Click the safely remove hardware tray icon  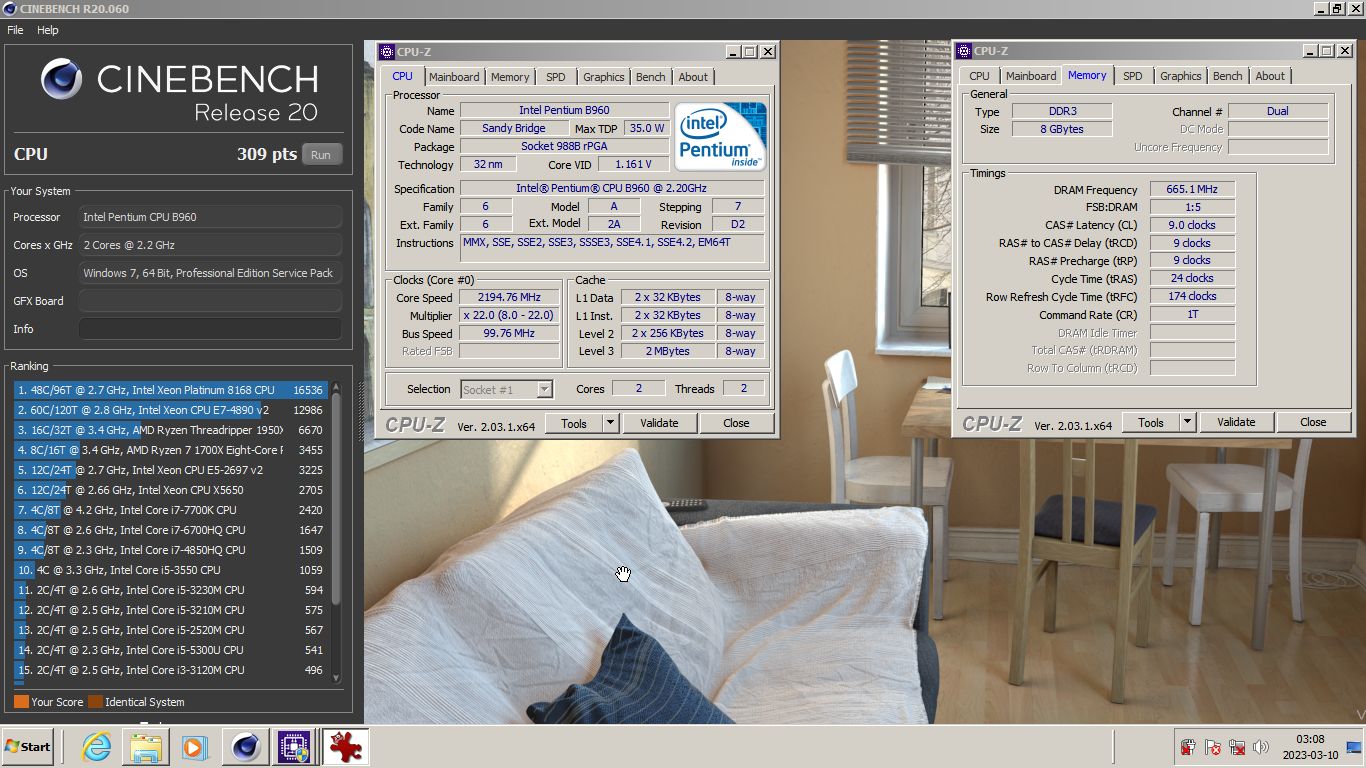coord(1188,747)
